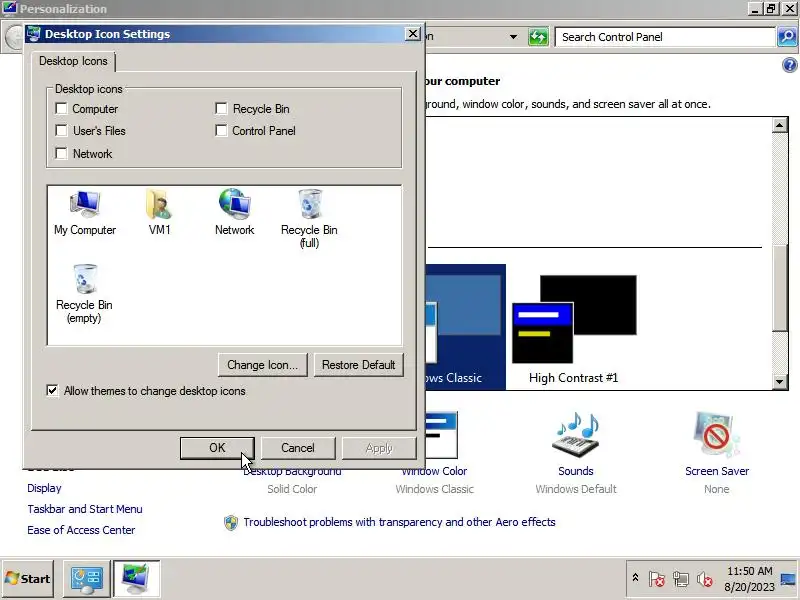The image size is (800, 600).
Task: Click the shield icon beside Troubleshoot link
Action: pyautogui.click(x=231, y=522)
